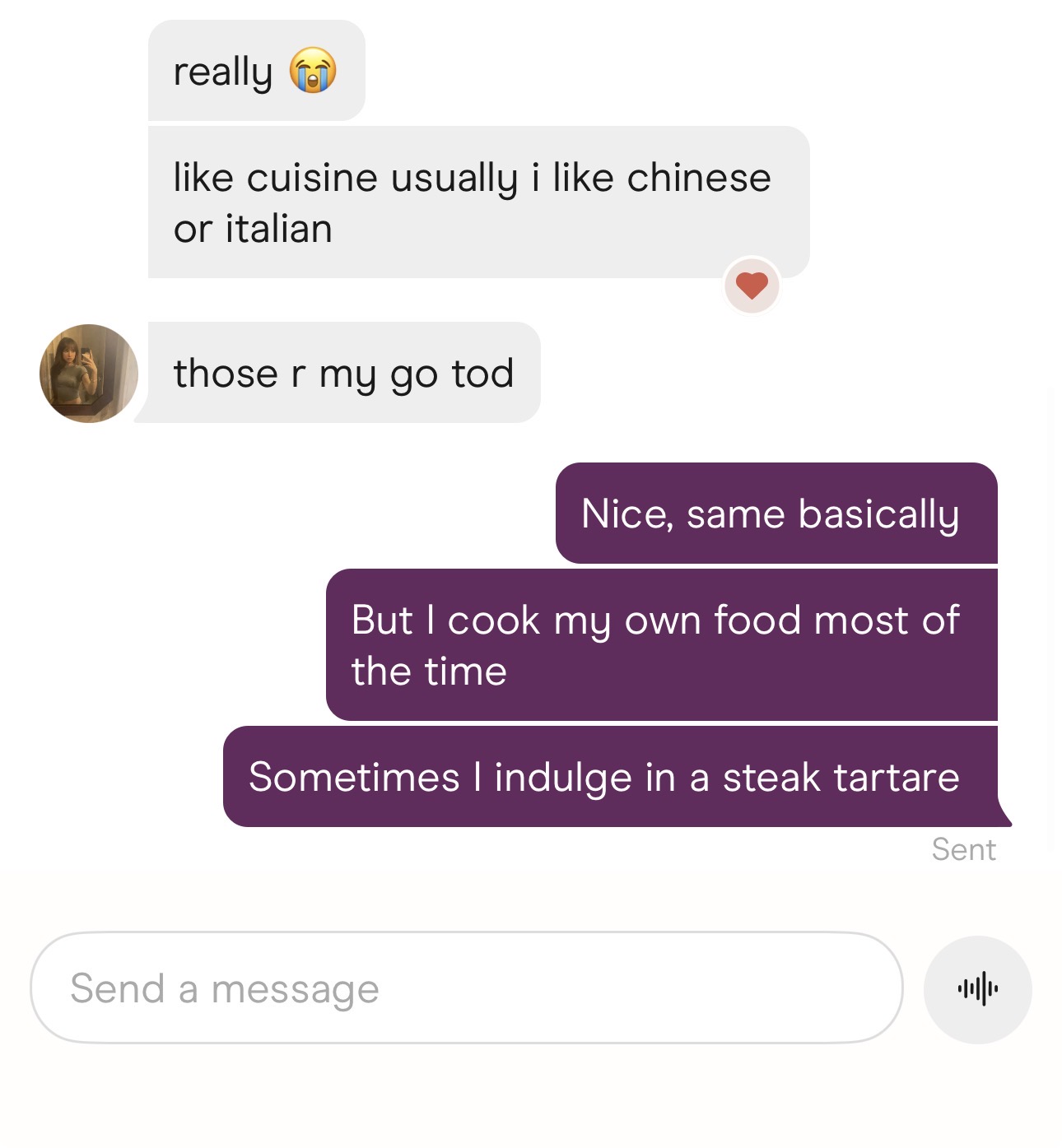The width and height of the screenshot is (1062, 1148).
Task: Click the "Sent" delivery status label
Action: coord(963,849)
